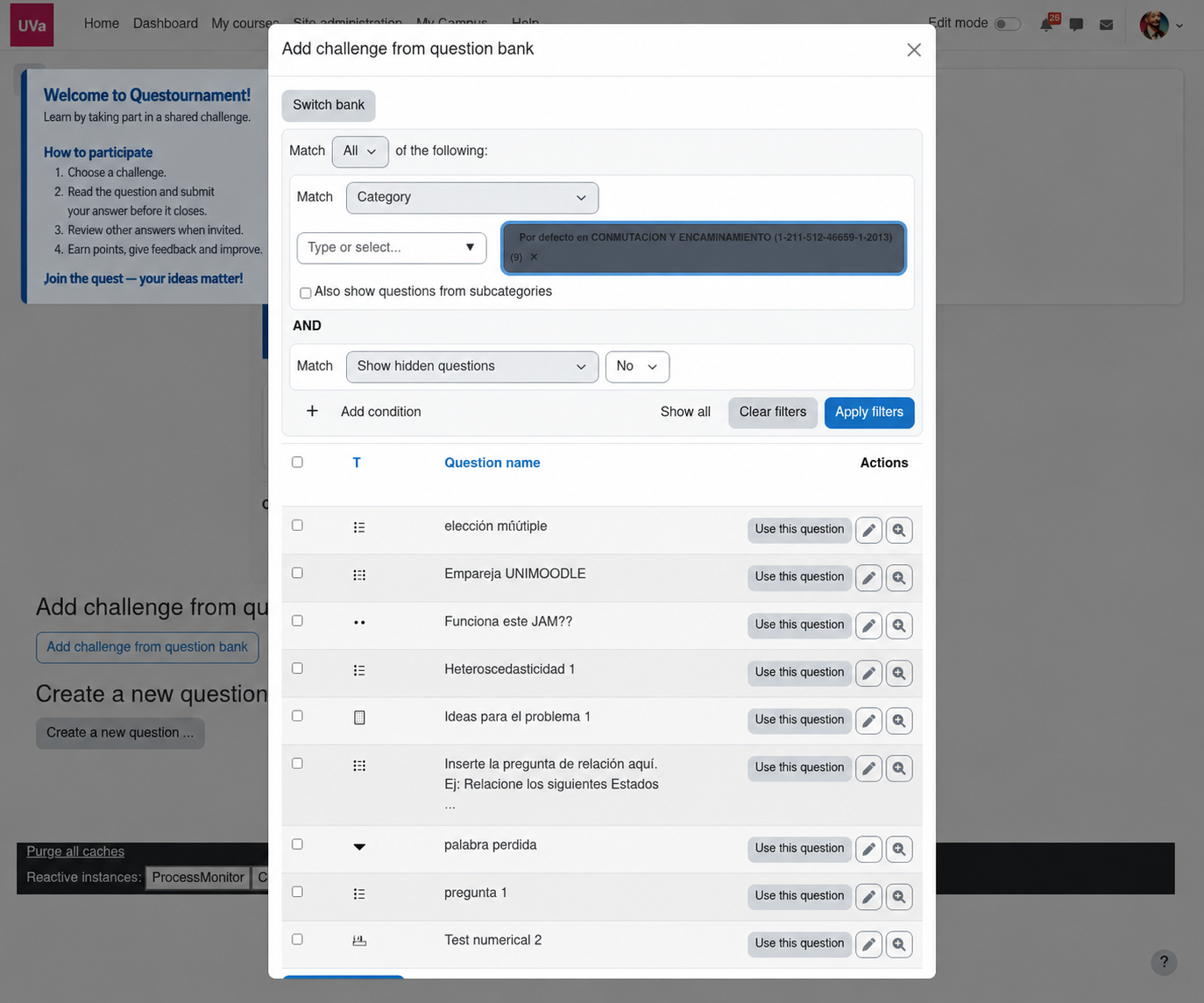
Task: Click the pencil edit icon for Empareja UNIMOODLE
Action: tap(868, 577)
